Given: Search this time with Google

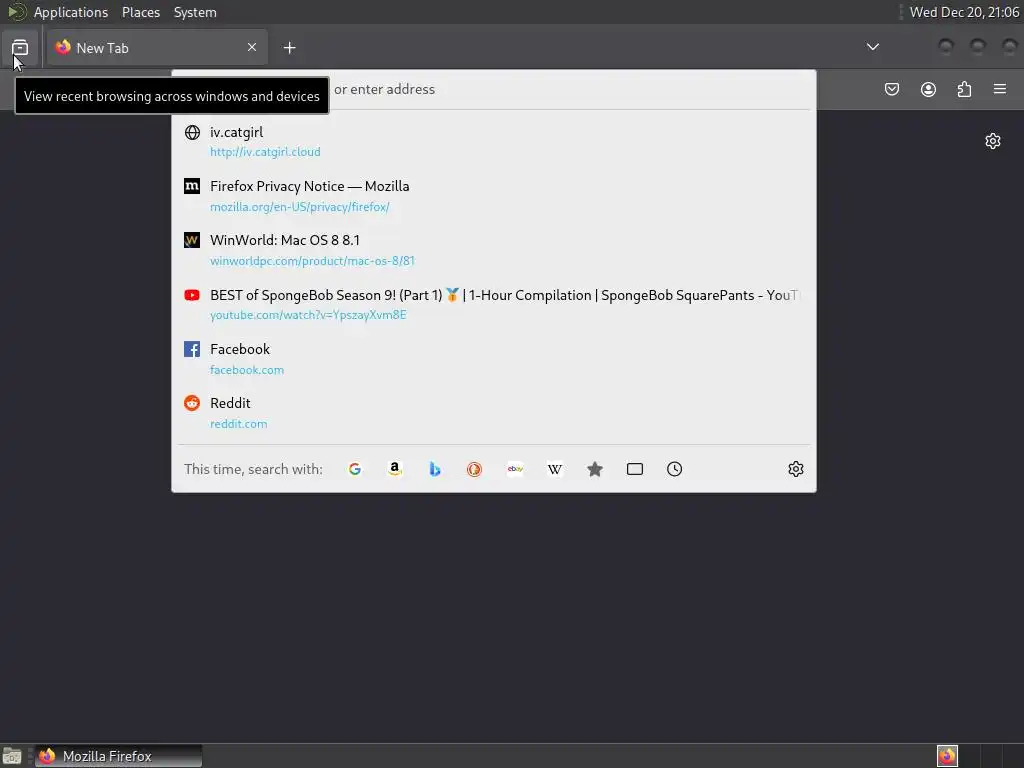Looking at the screenshot, I should point(355,469).
